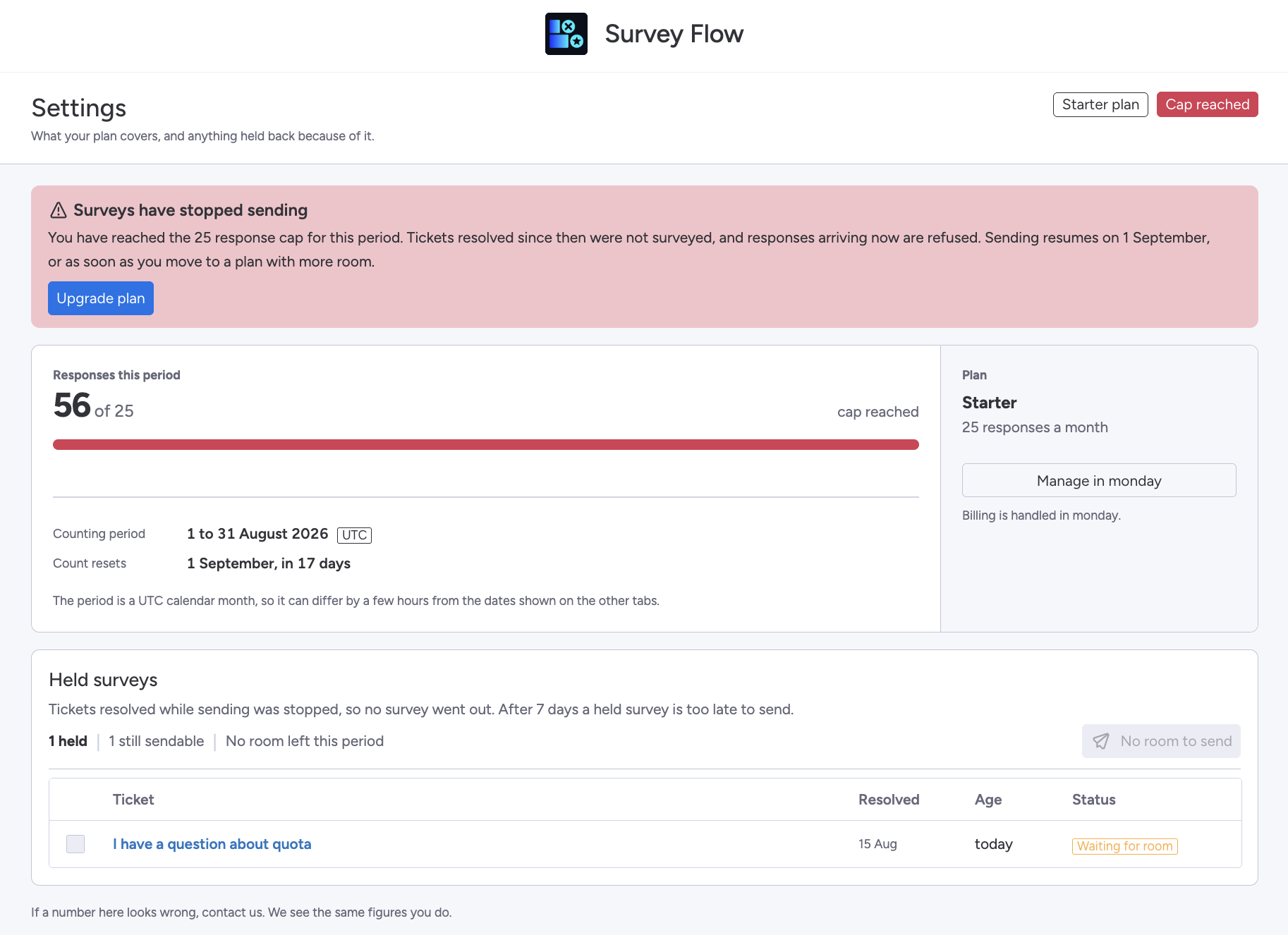The image size is (1288, 935).
Task: Click the 'Held surveys' section heading
Action: click(103, 680)
